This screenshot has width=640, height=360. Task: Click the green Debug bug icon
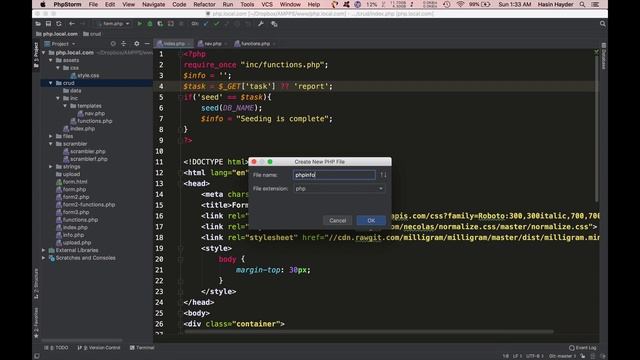(150, 24)
